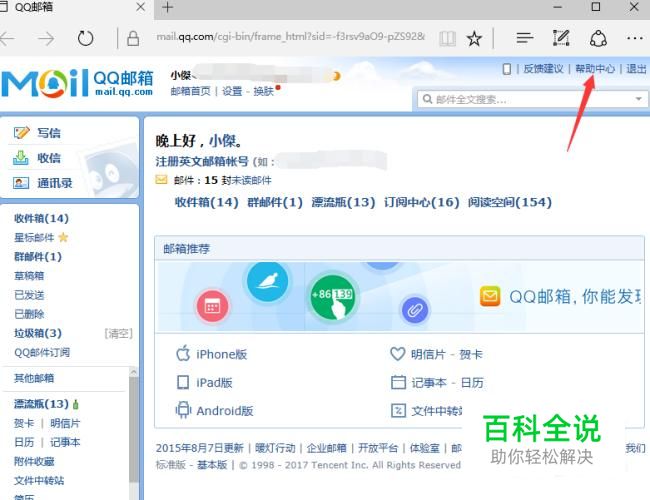Screen dimensions: 650x500
Task: Select 垃圾箱(3) junk folder
Action: pyautogui.click(x=38, y=333)
